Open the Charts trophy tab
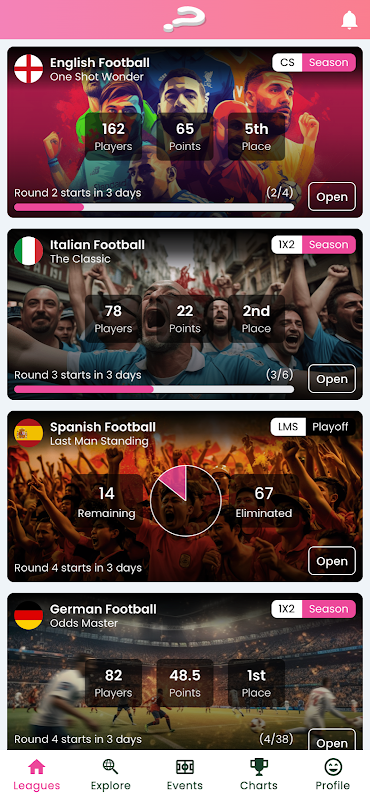 tap(259, 774)
